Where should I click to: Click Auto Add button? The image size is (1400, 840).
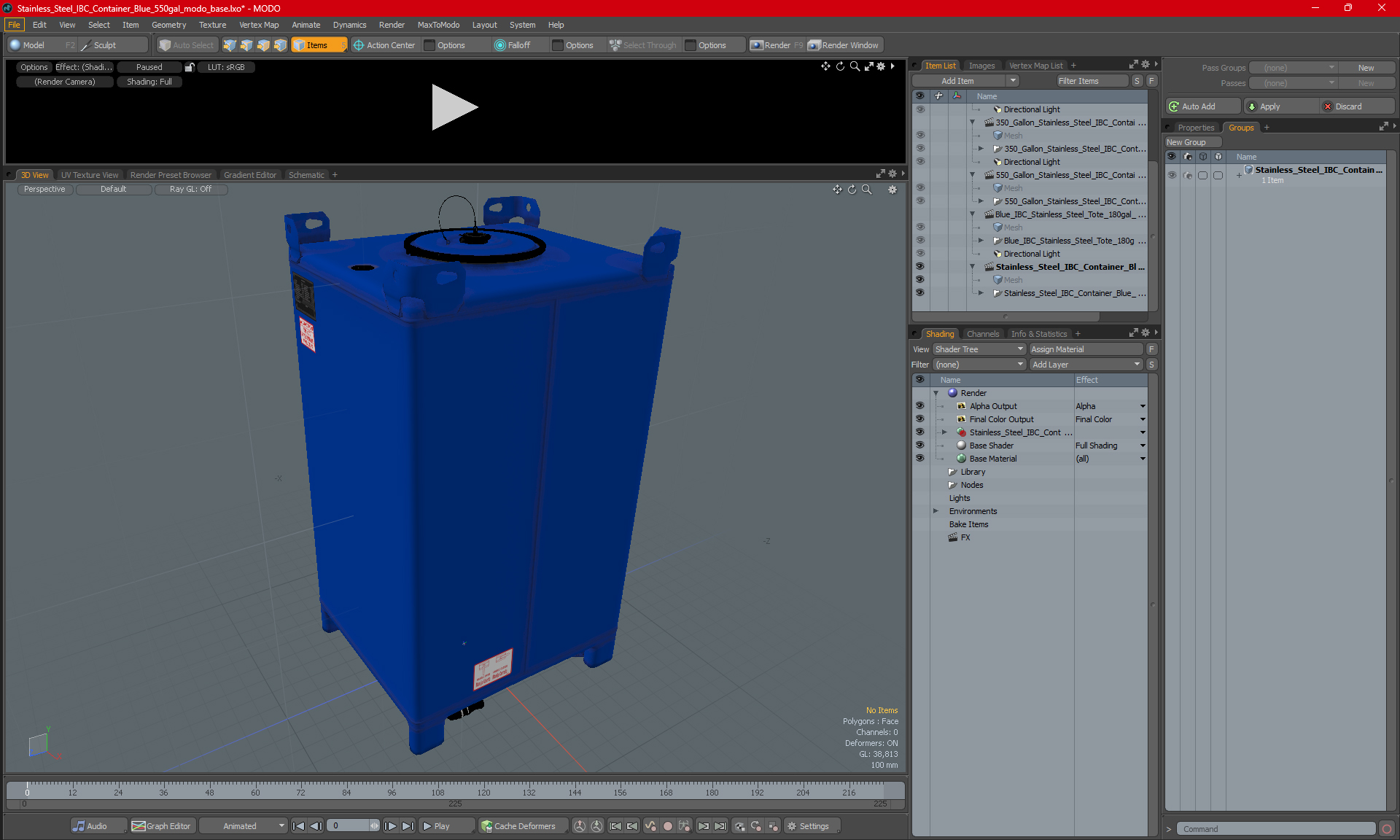point(1202,106)
